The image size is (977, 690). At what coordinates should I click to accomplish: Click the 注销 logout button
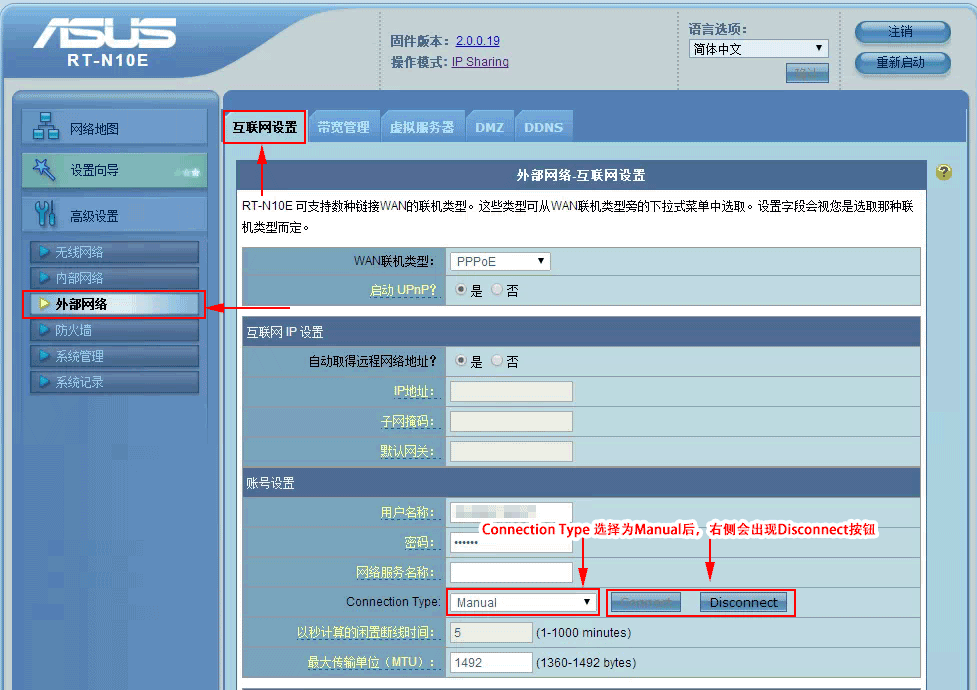[x=902, y=32]
